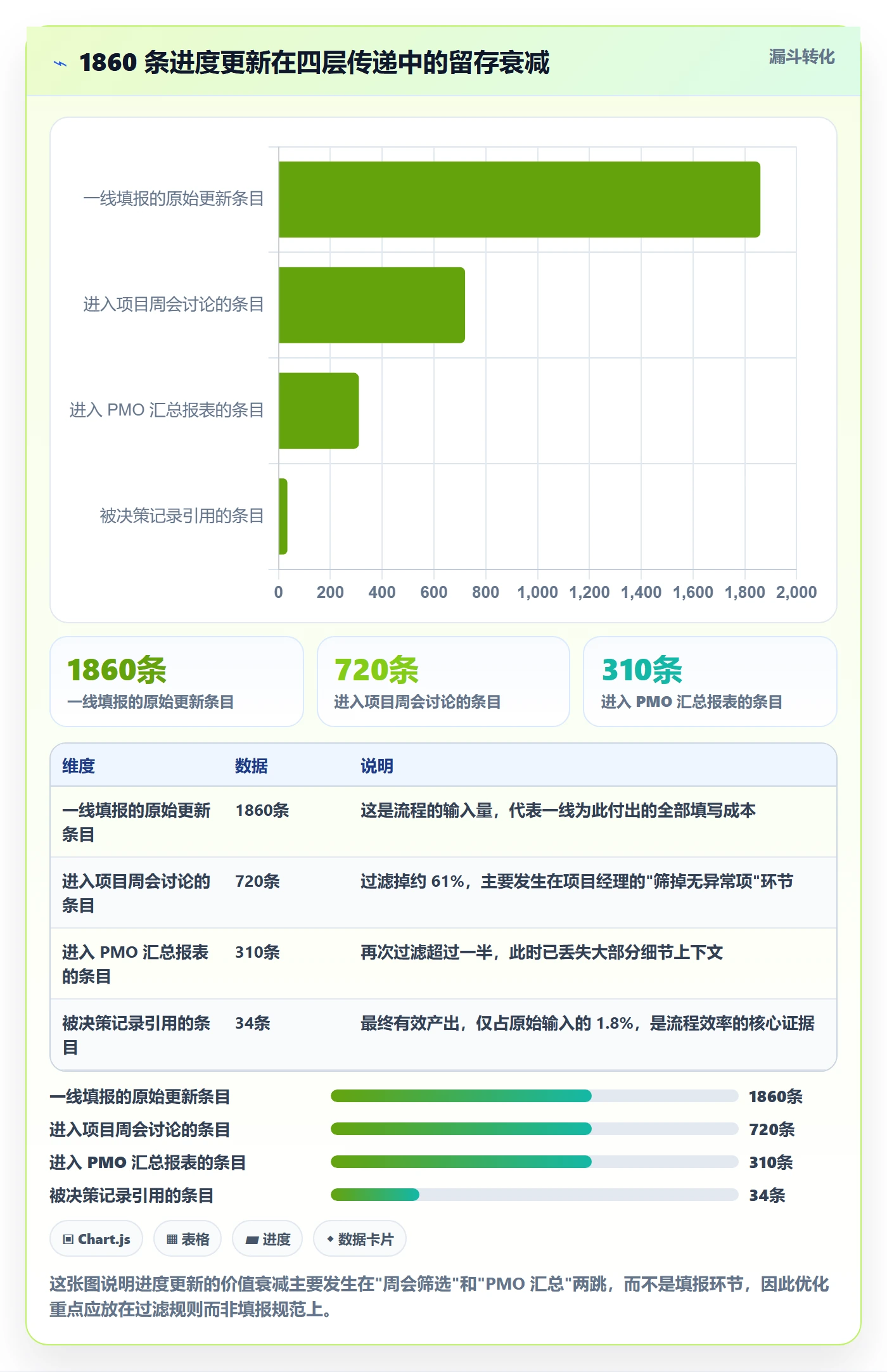Screen dimensions: 887x1372
Task: Click table row name 进入项目周会讨论的条目
Action: (x=136, y=893)
